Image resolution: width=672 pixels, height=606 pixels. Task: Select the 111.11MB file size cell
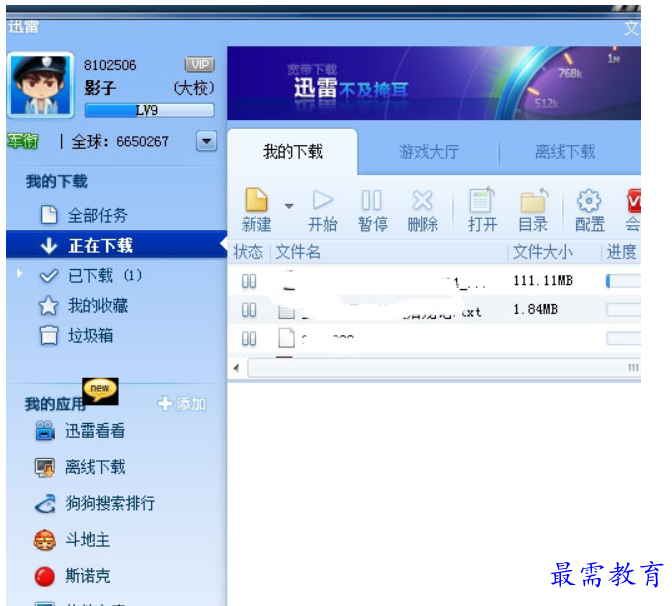pyautogui.click(x=543, y=281)
